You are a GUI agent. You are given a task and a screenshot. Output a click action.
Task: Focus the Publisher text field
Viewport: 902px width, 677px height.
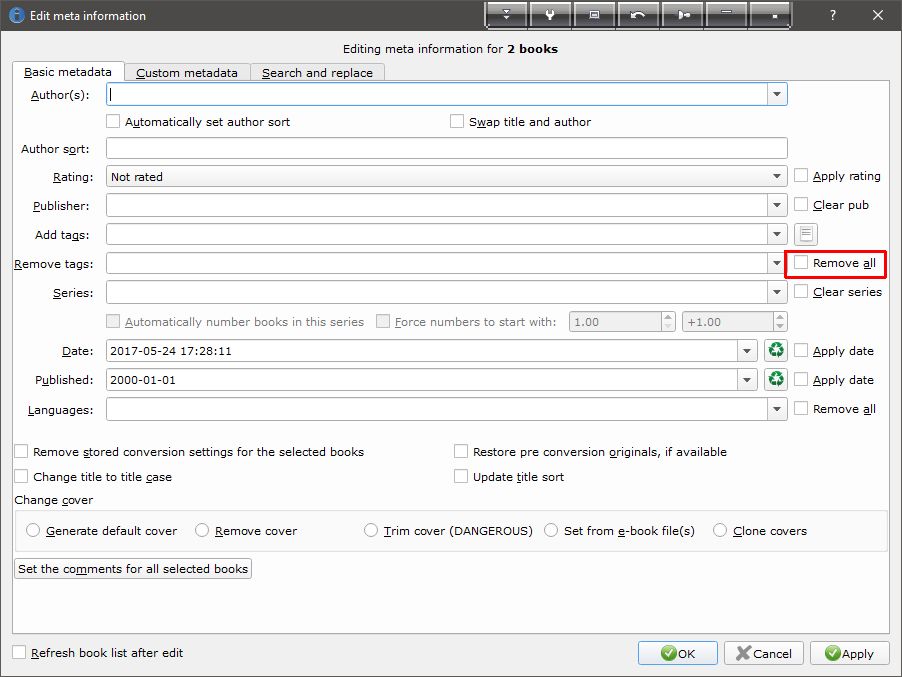(437, 205)
